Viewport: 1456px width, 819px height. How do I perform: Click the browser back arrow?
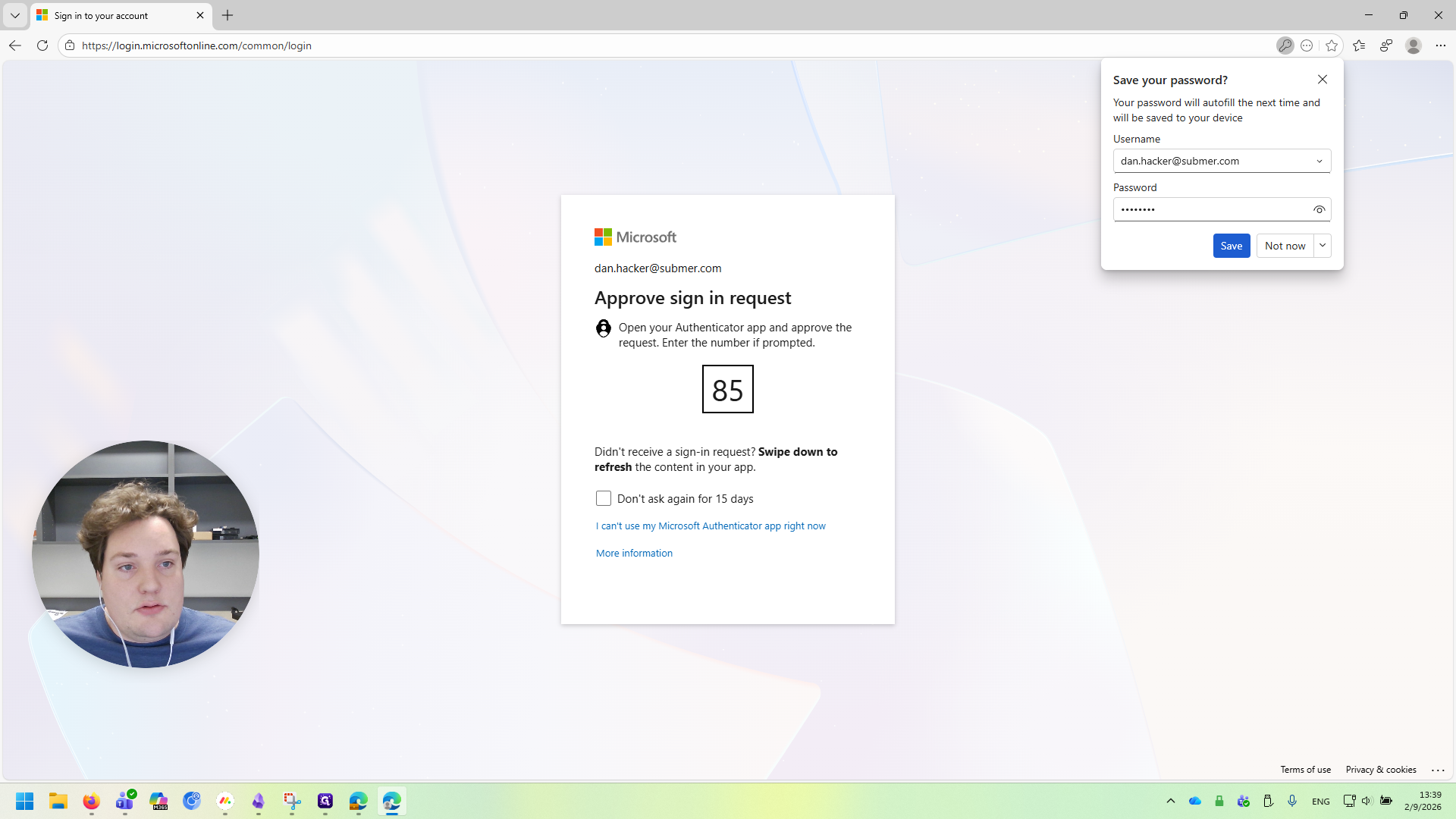14,45
